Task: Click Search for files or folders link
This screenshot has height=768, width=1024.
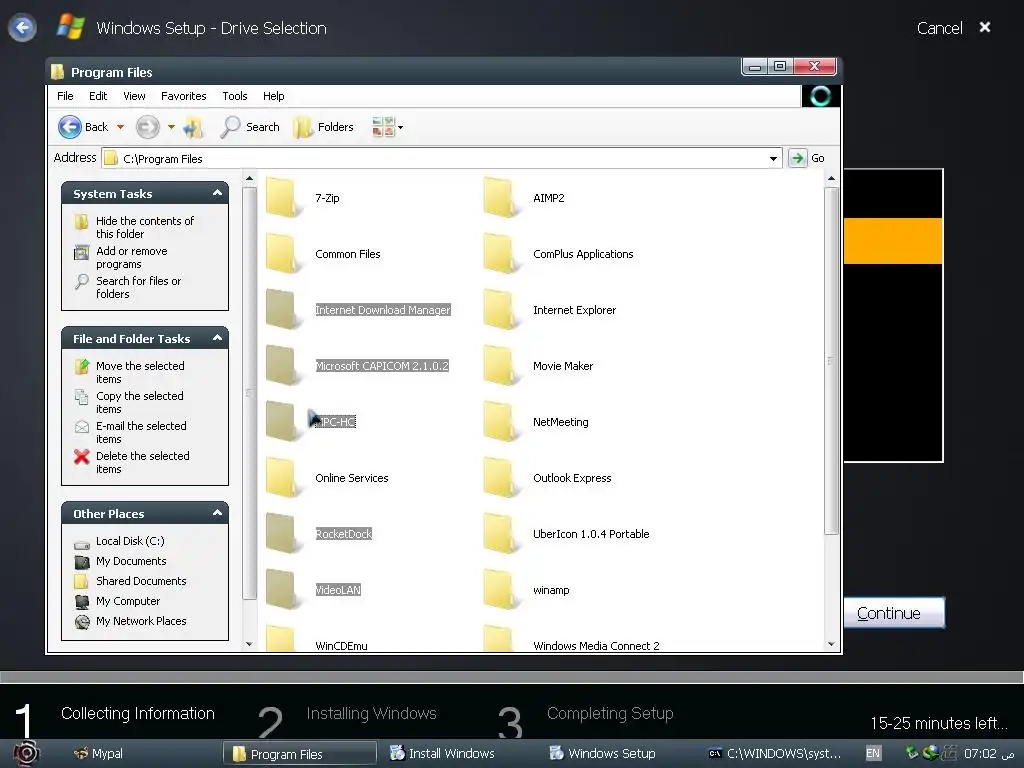Action: (138, 287)
